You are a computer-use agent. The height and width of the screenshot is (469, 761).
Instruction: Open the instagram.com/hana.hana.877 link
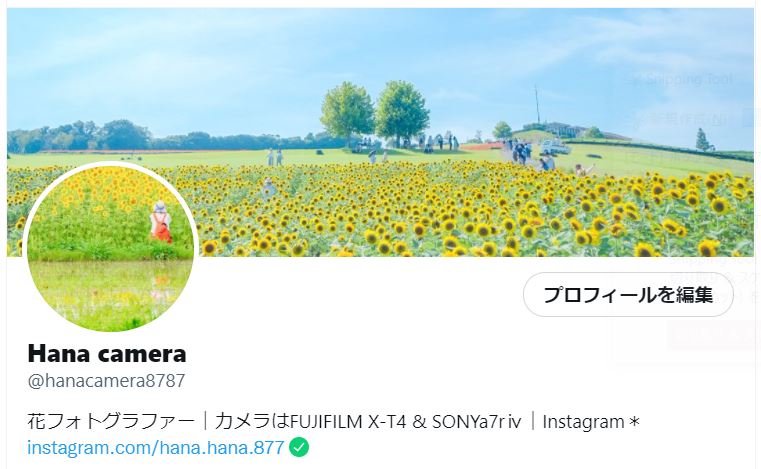click(155, 447)
